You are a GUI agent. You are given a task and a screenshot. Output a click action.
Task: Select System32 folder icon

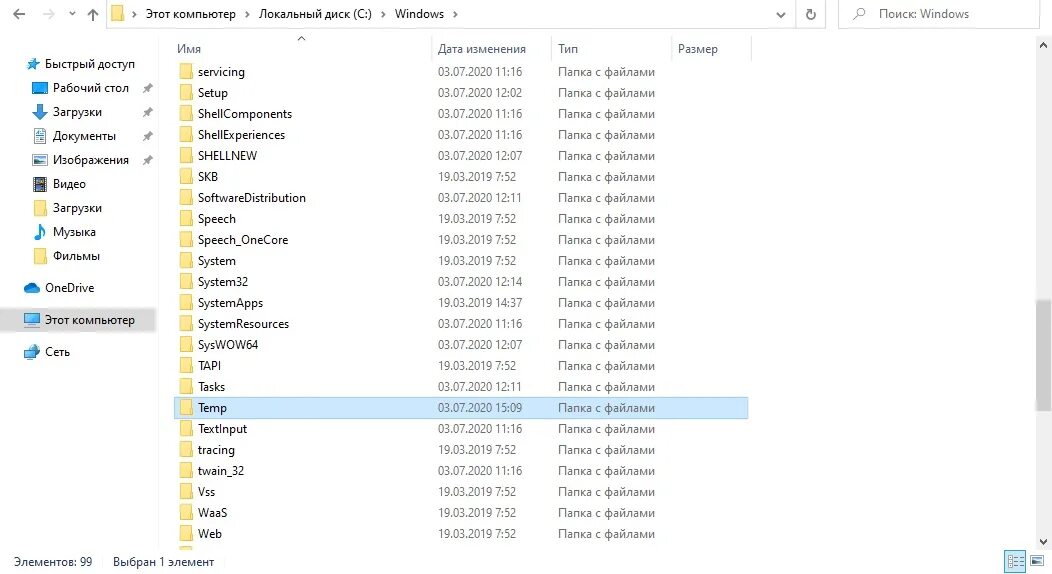(x=186, y=282)
